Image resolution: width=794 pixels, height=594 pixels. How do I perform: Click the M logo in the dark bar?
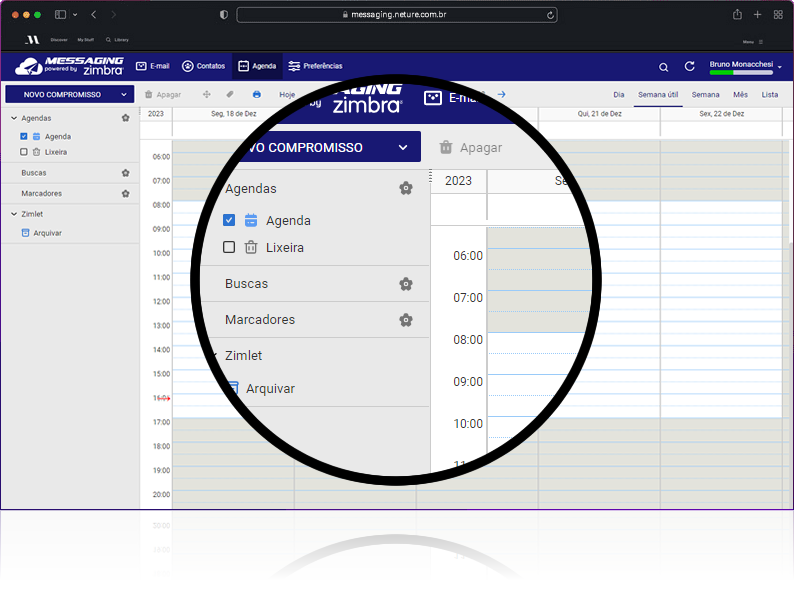pyautogui.click(x=32, y=39)
